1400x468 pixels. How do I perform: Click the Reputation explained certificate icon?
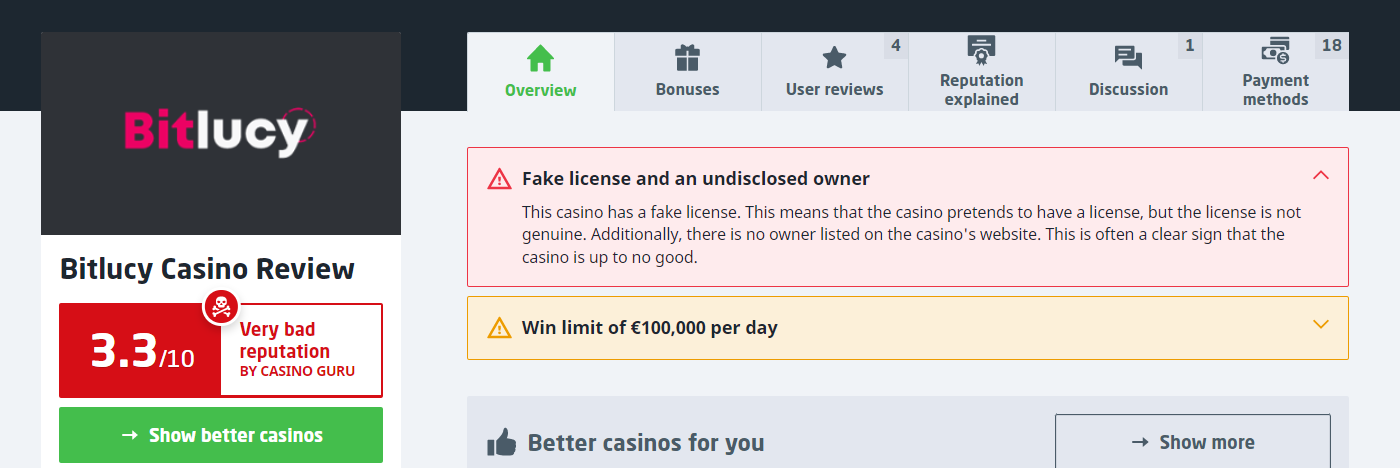[981, 48]
